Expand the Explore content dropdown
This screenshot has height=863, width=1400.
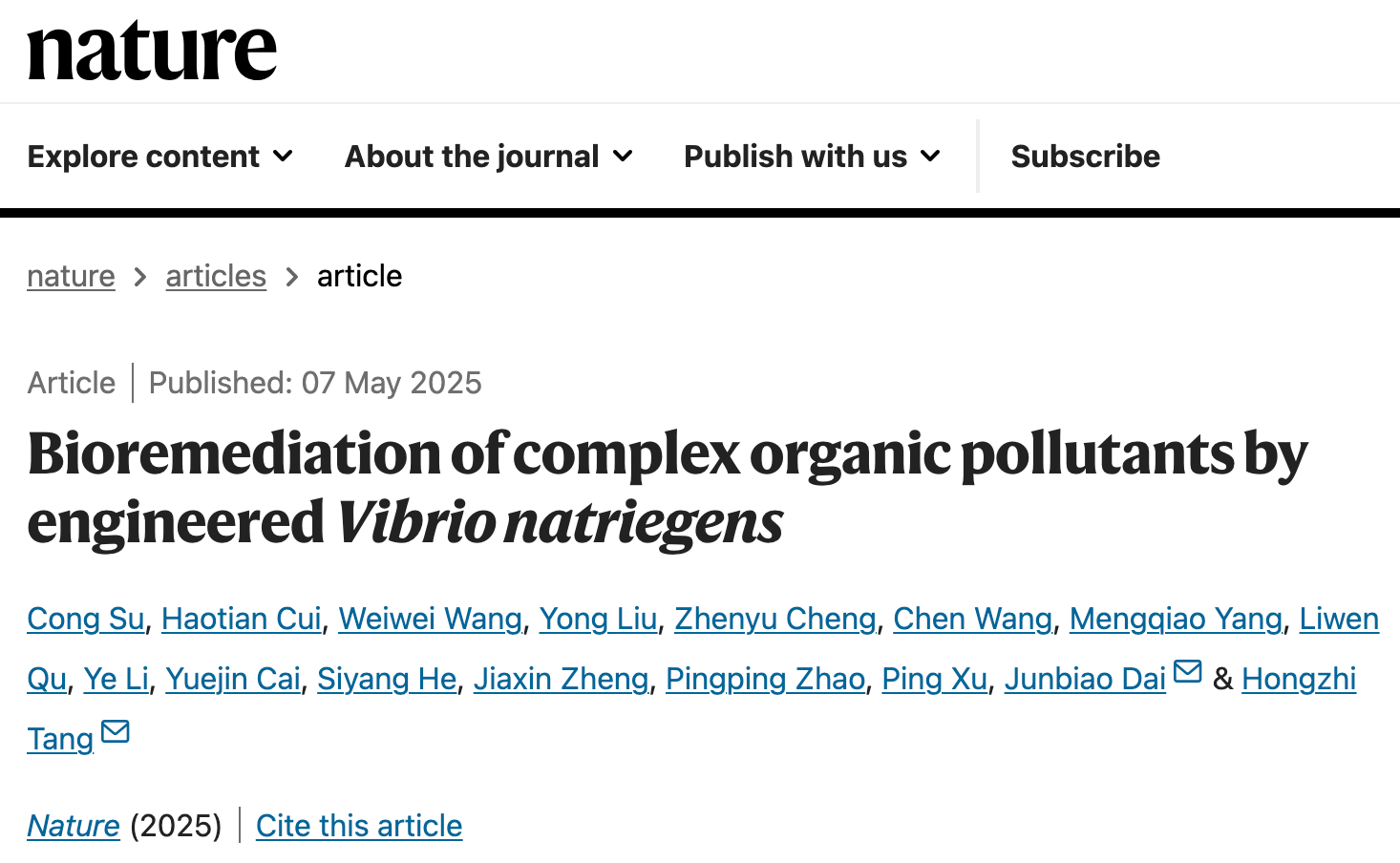[x=159, y=157]
